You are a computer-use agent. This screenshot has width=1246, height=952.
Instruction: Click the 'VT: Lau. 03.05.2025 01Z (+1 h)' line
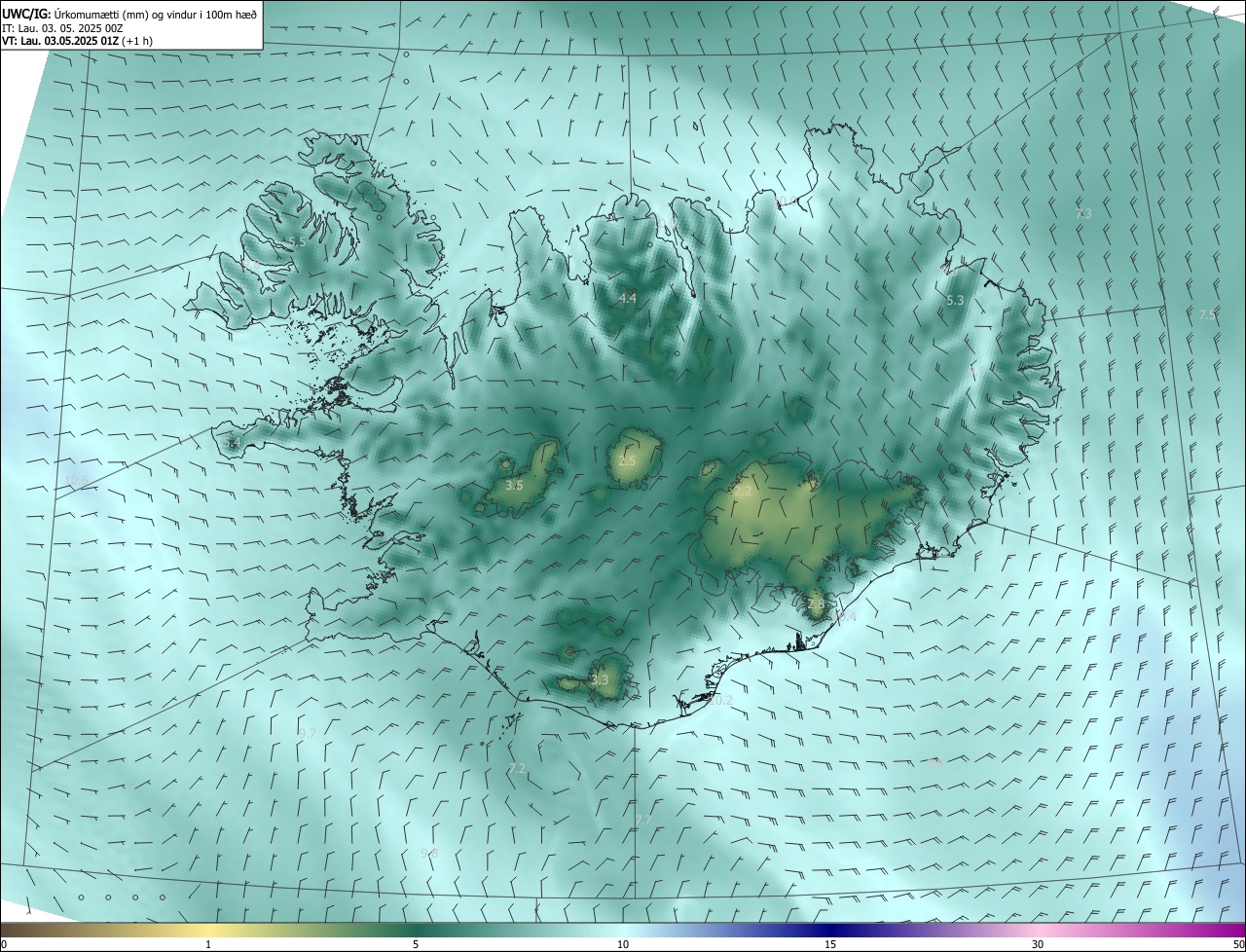click(x=78, y=41)
